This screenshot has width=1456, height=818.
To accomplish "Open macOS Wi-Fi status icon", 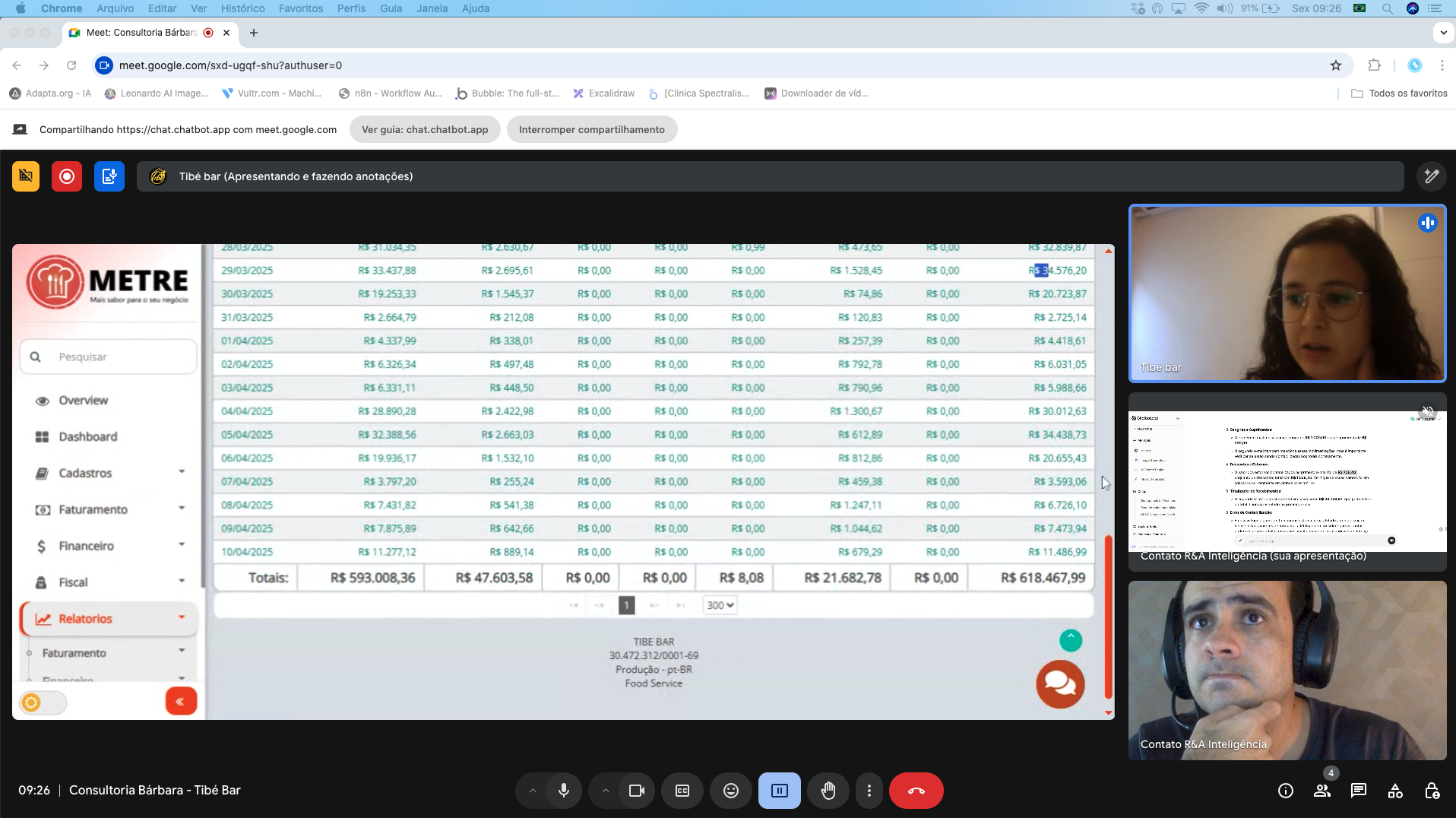I will coord(1201,8).
